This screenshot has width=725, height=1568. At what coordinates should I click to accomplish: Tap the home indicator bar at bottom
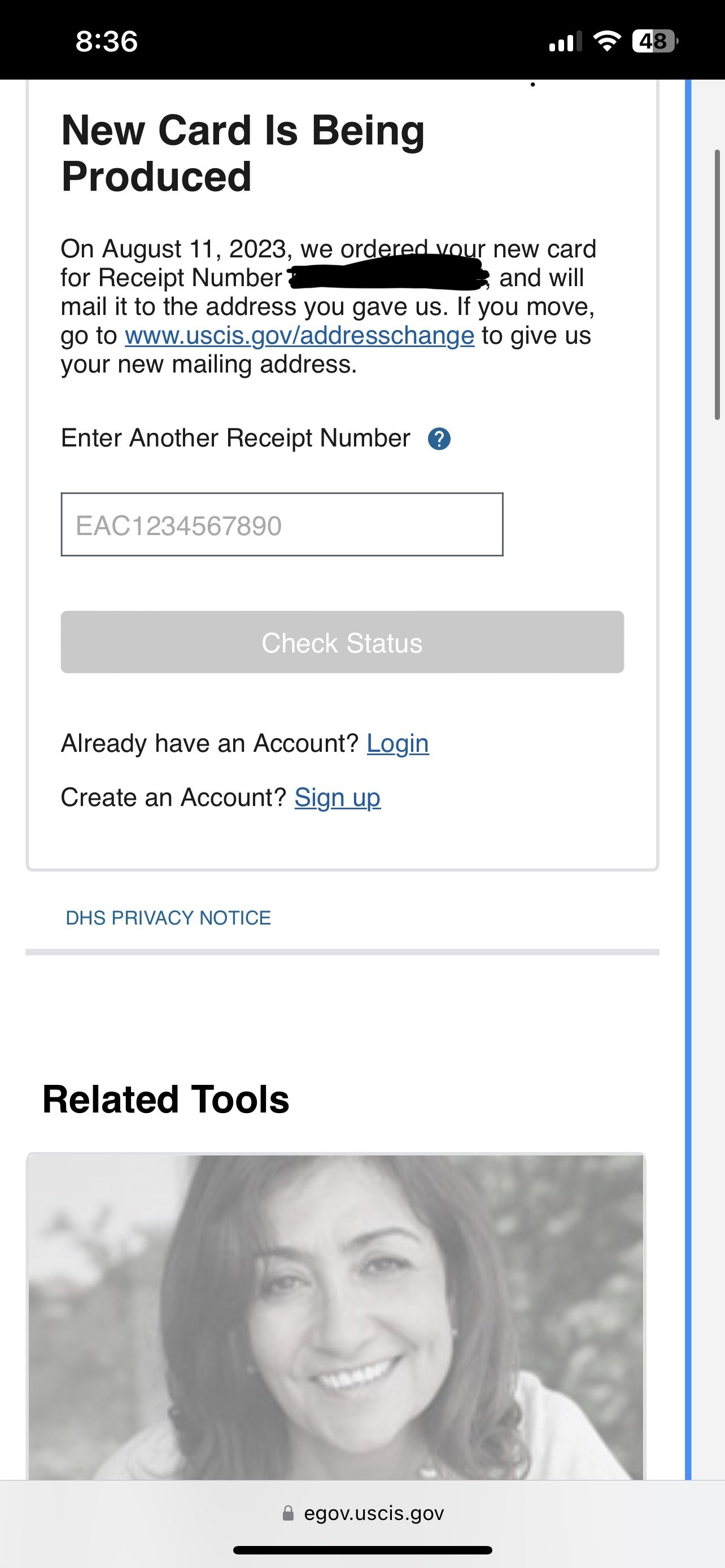[362, 1550]
